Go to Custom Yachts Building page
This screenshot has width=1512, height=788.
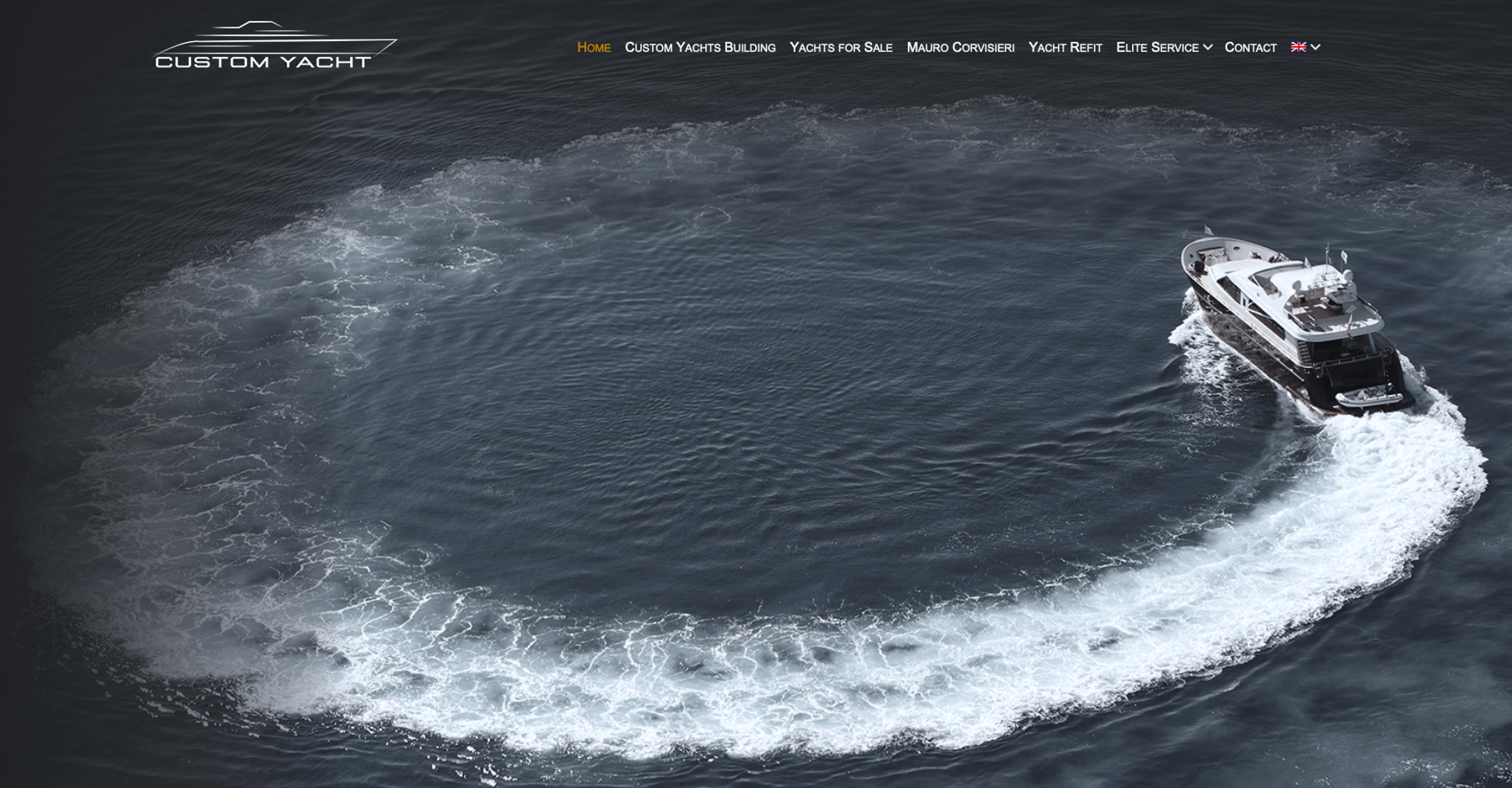point(700,47)
